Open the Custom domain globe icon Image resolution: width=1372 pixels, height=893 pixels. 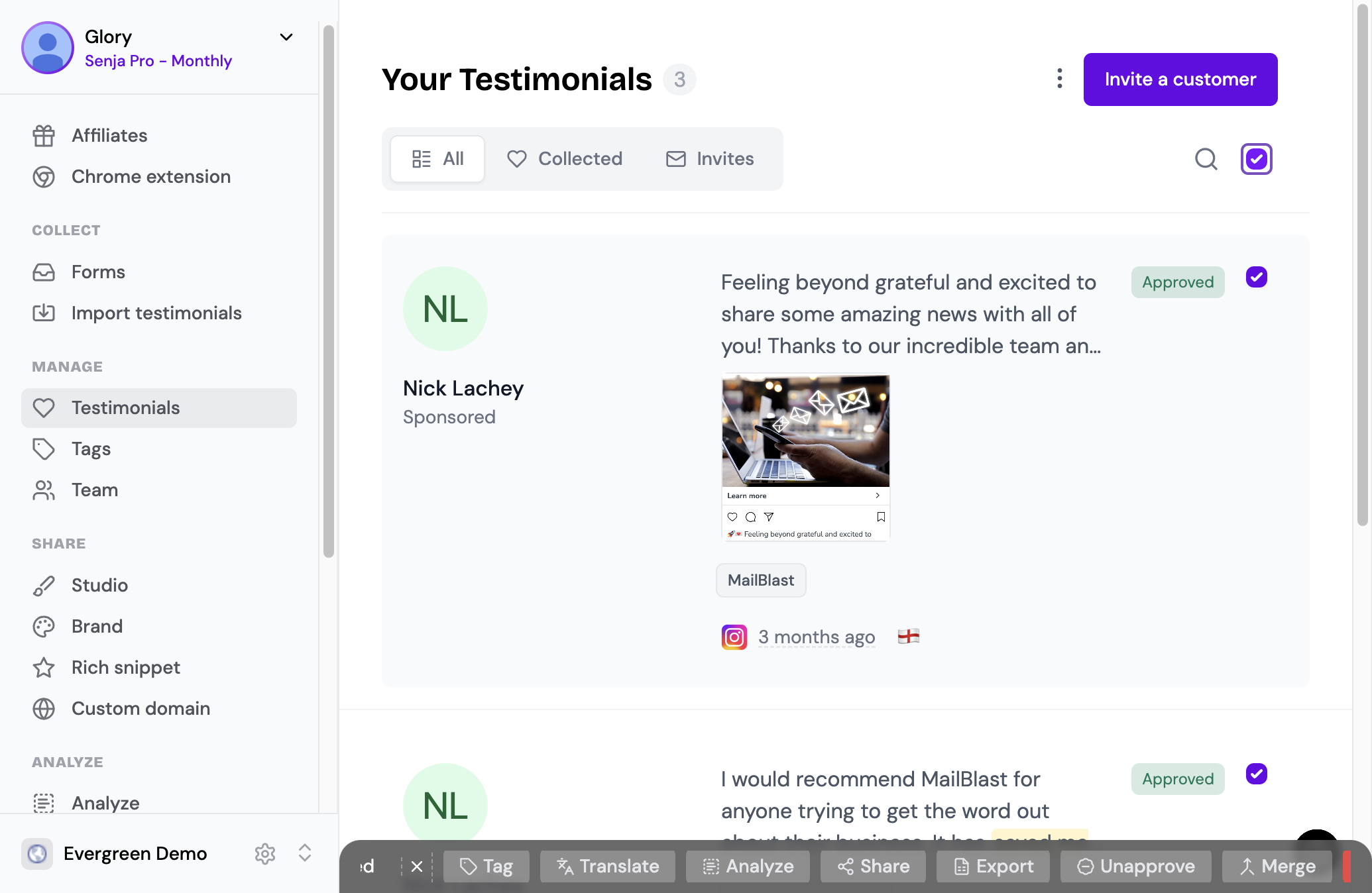[x=44, y=709]
